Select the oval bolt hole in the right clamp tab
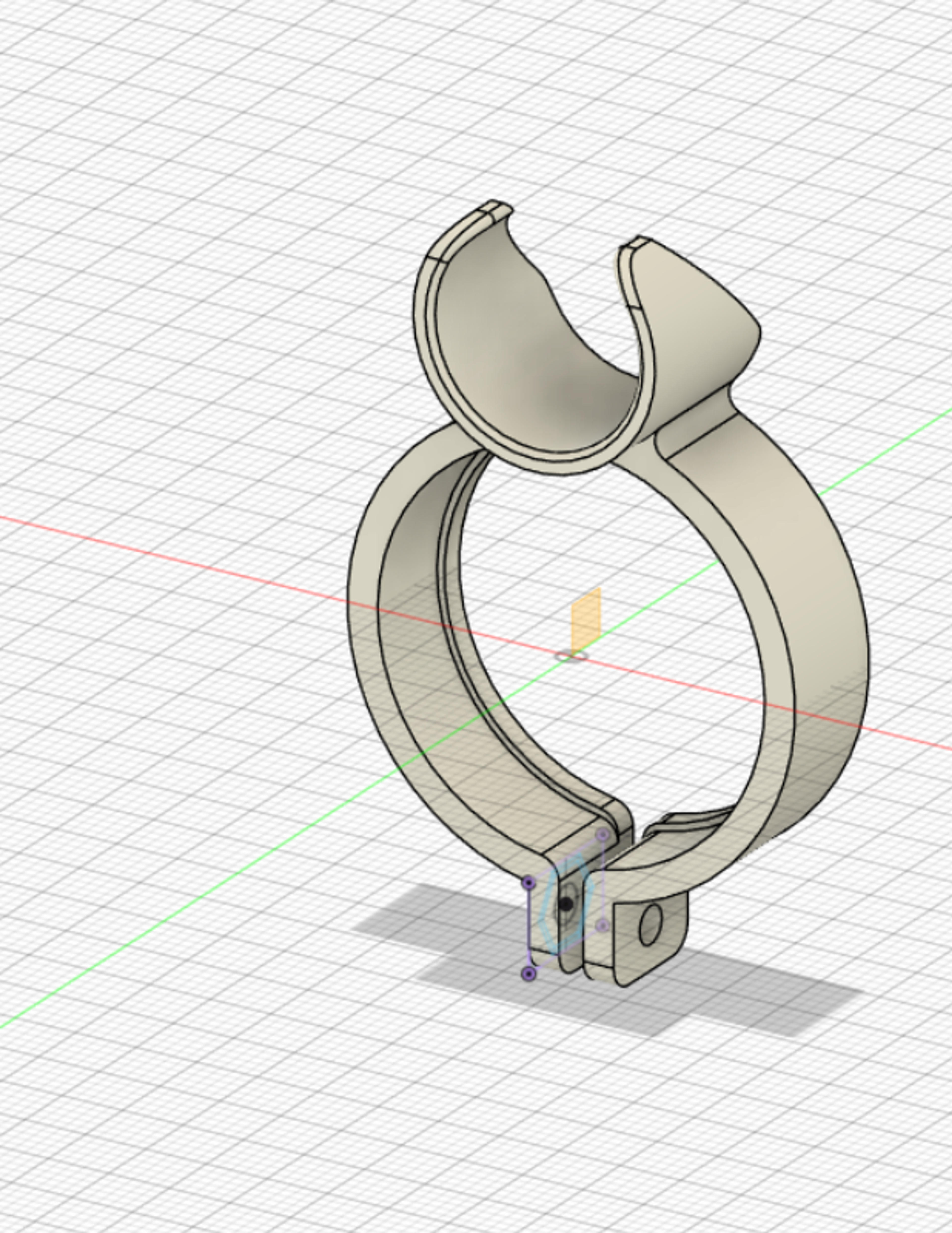952x1233 pixels. 650,924
